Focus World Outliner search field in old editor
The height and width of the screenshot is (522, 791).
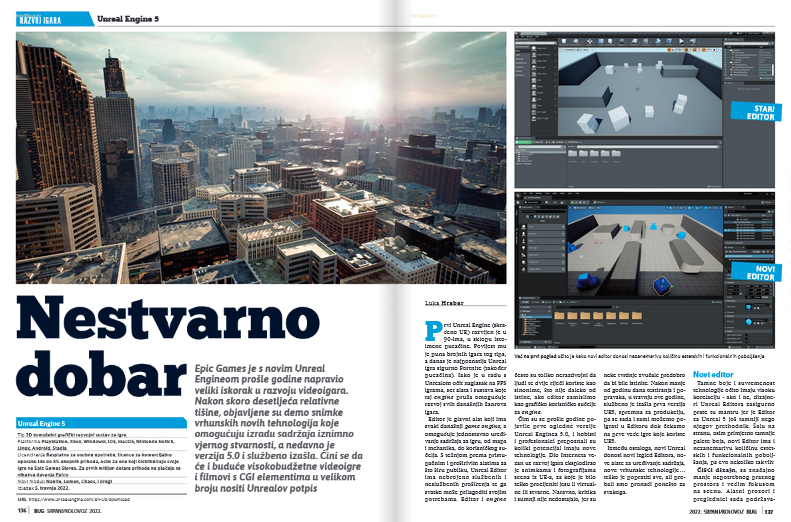pyautogui.click(x=747, y=43)
